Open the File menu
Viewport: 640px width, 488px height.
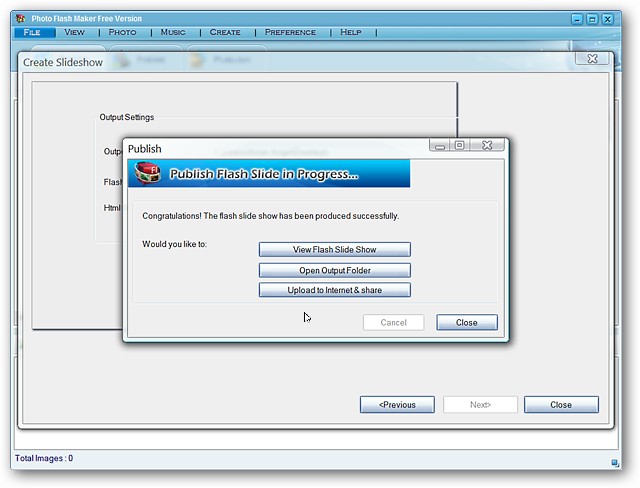(34, 32)
